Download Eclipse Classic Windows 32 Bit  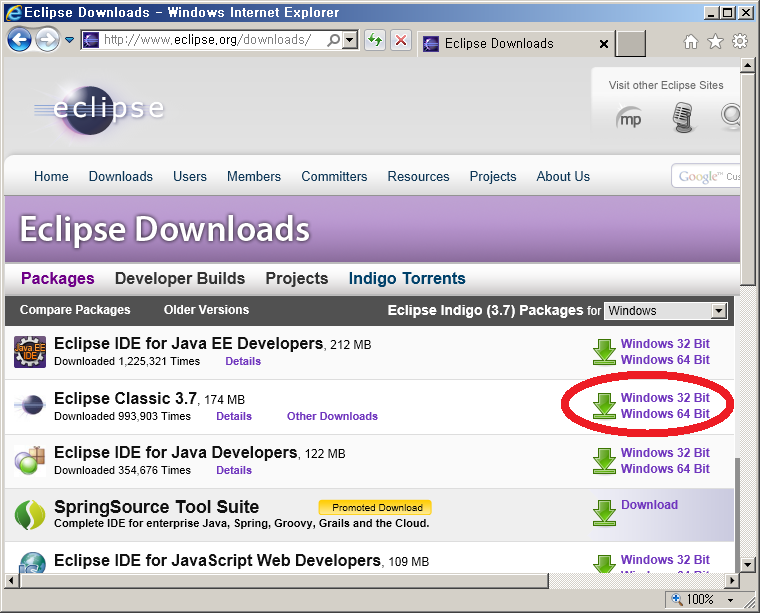(665, 397)
